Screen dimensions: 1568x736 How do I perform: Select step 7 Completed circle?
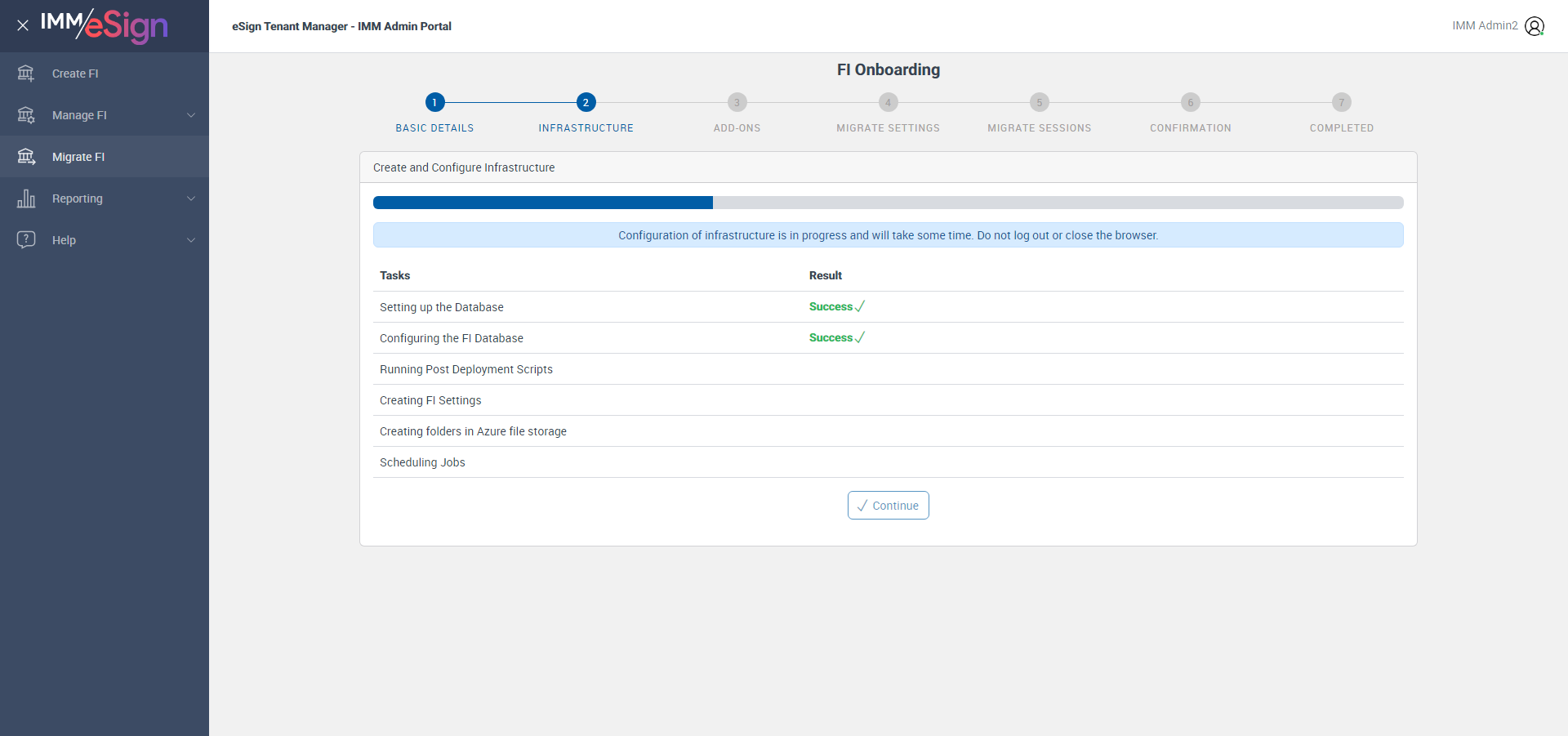(1341, 102)
